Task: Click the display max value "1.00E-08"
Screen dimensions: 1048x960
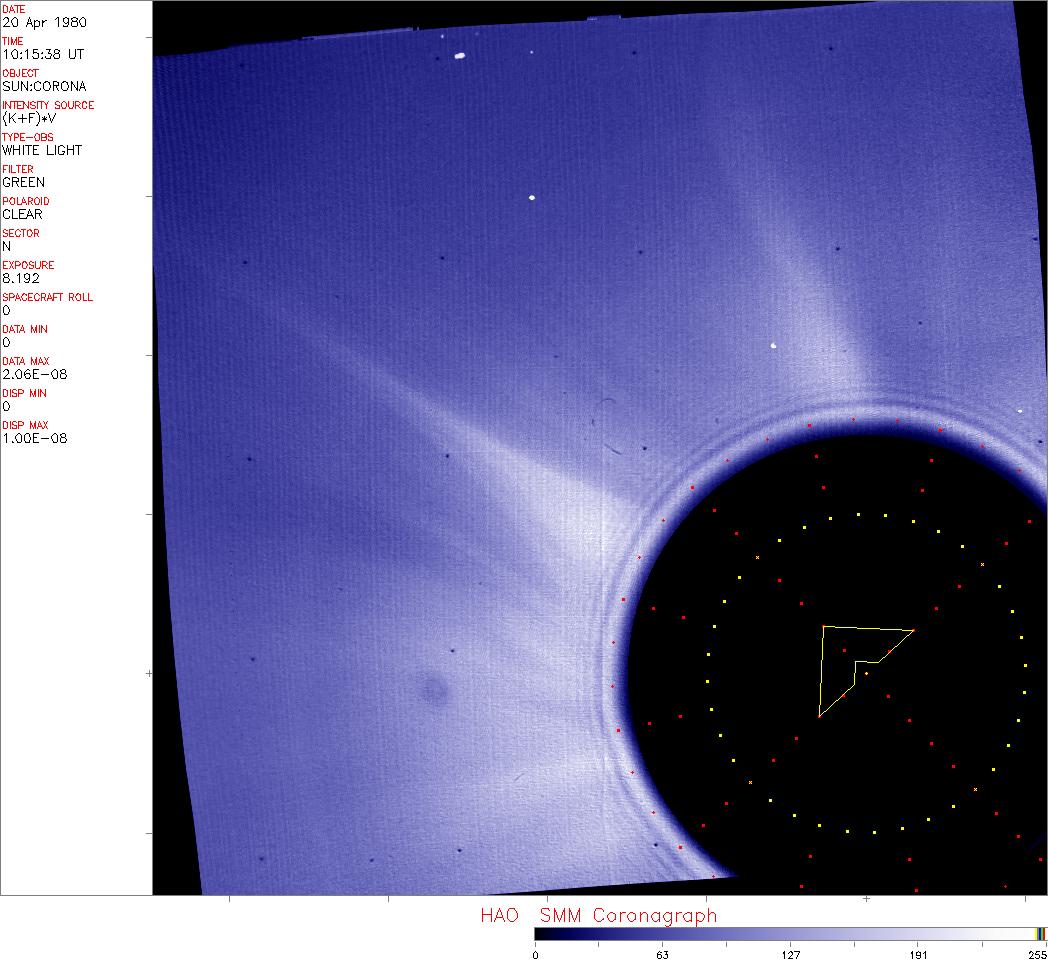Action: pos(35,438)
